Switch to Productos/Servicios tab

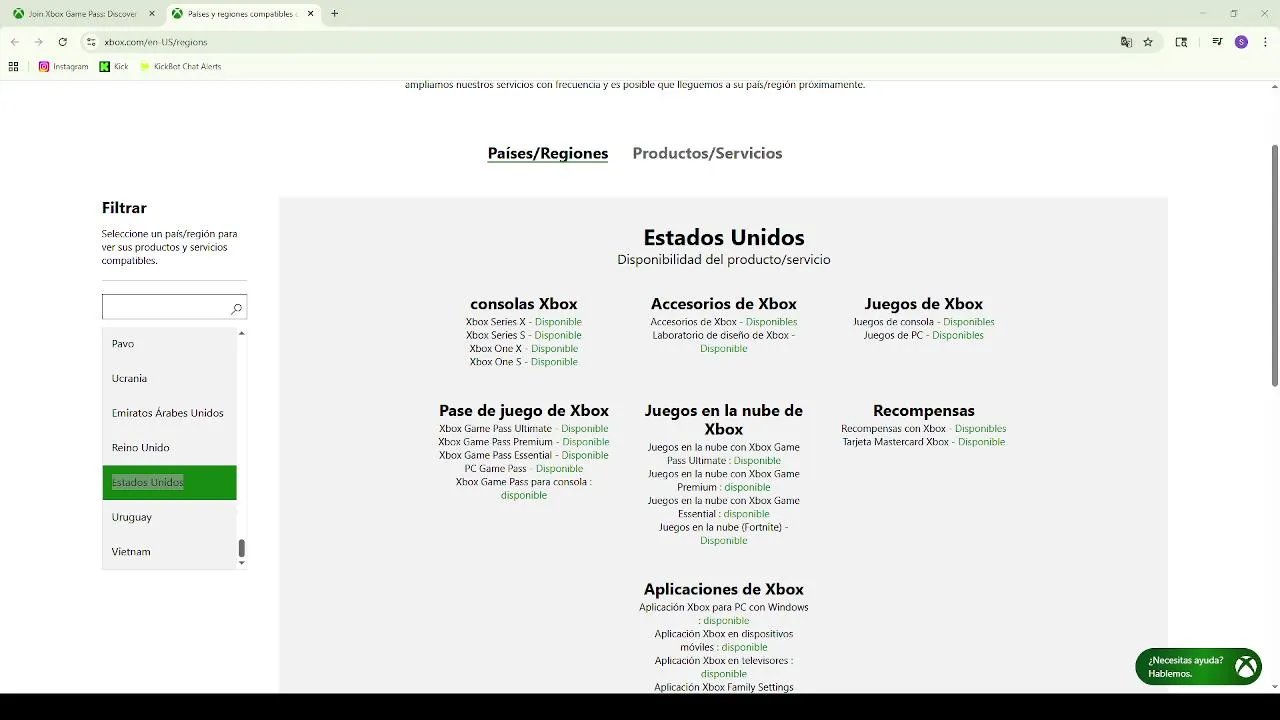(x=707, y=153)
